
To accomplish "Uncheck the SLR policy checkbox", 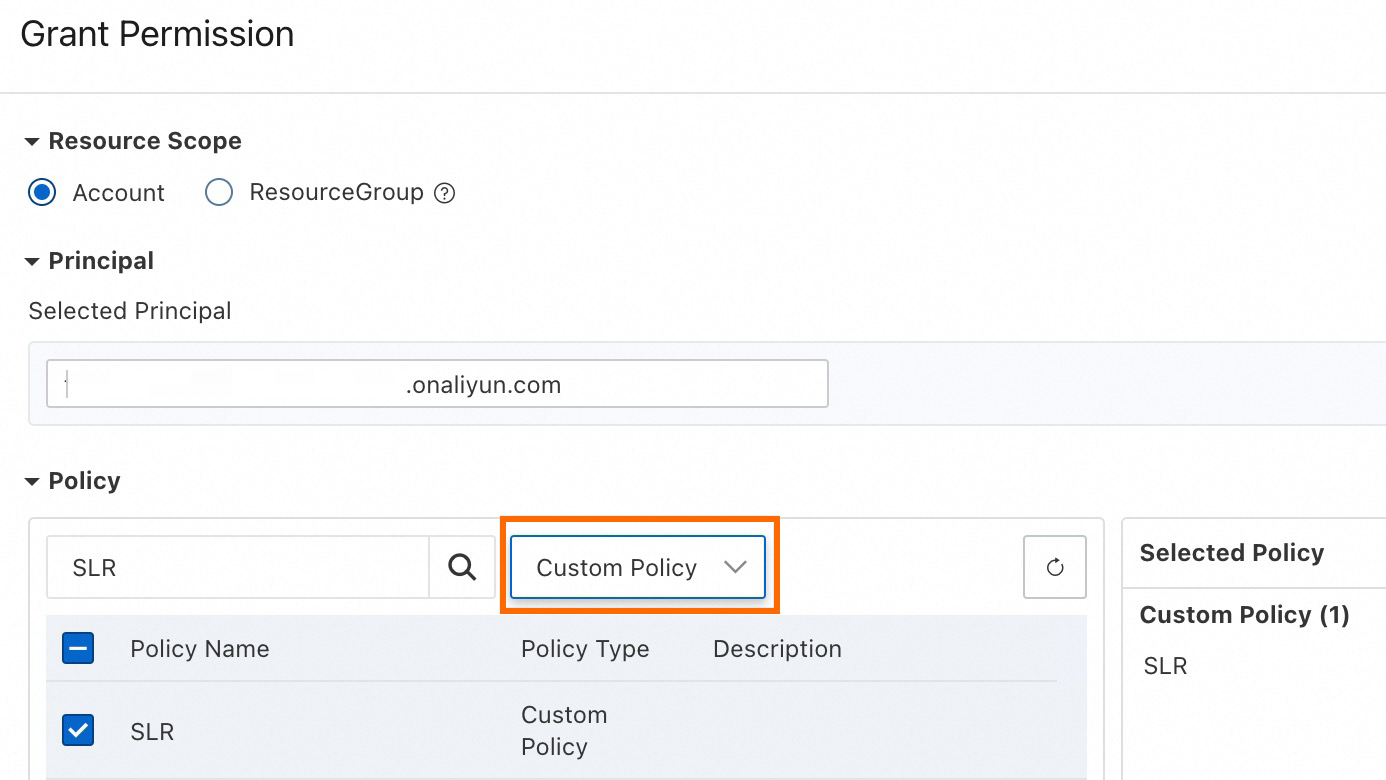I will tap(77, 731).
